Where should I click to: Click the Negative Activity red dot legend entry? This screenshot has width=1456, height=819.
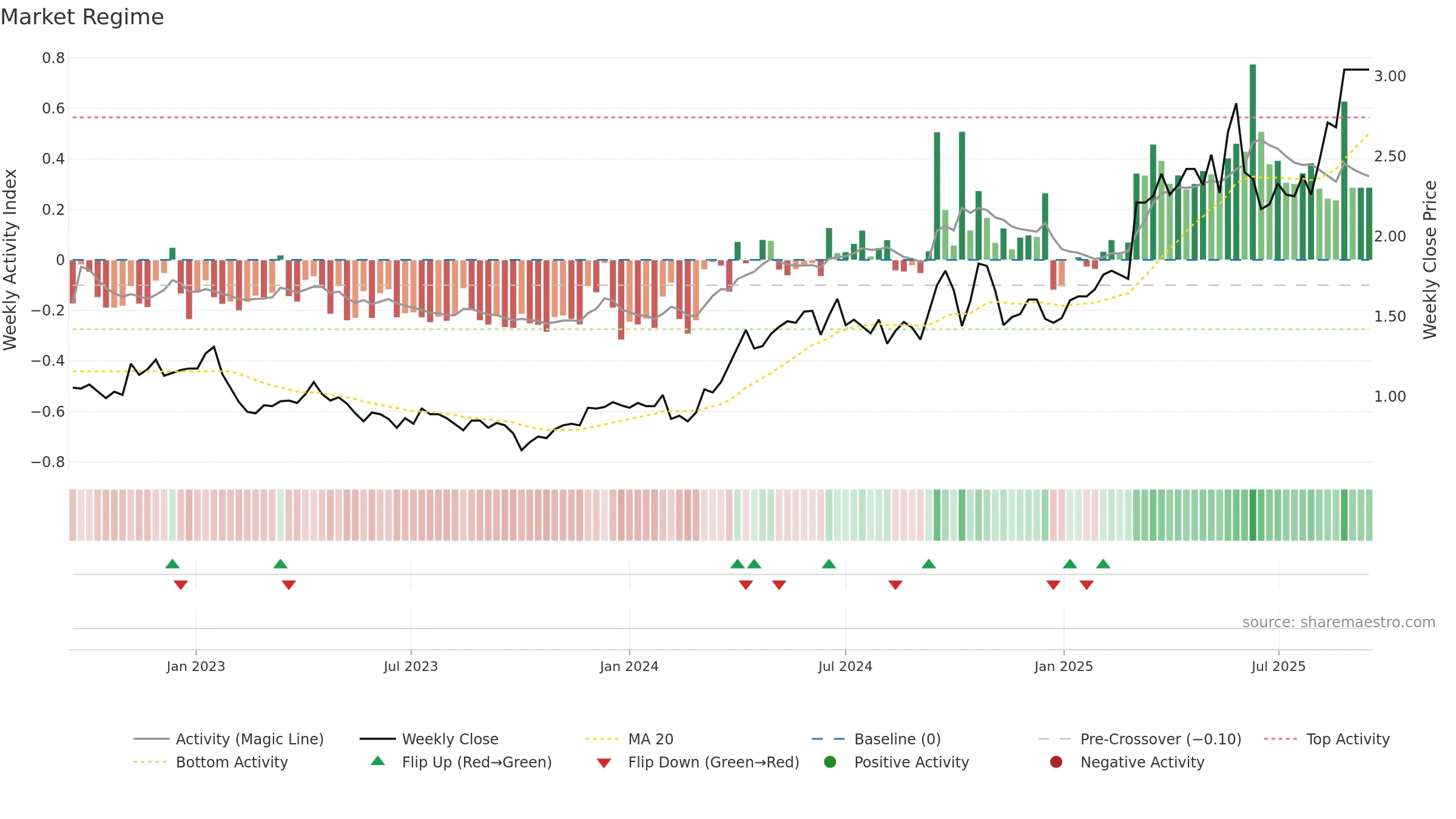coord(1127,762)
